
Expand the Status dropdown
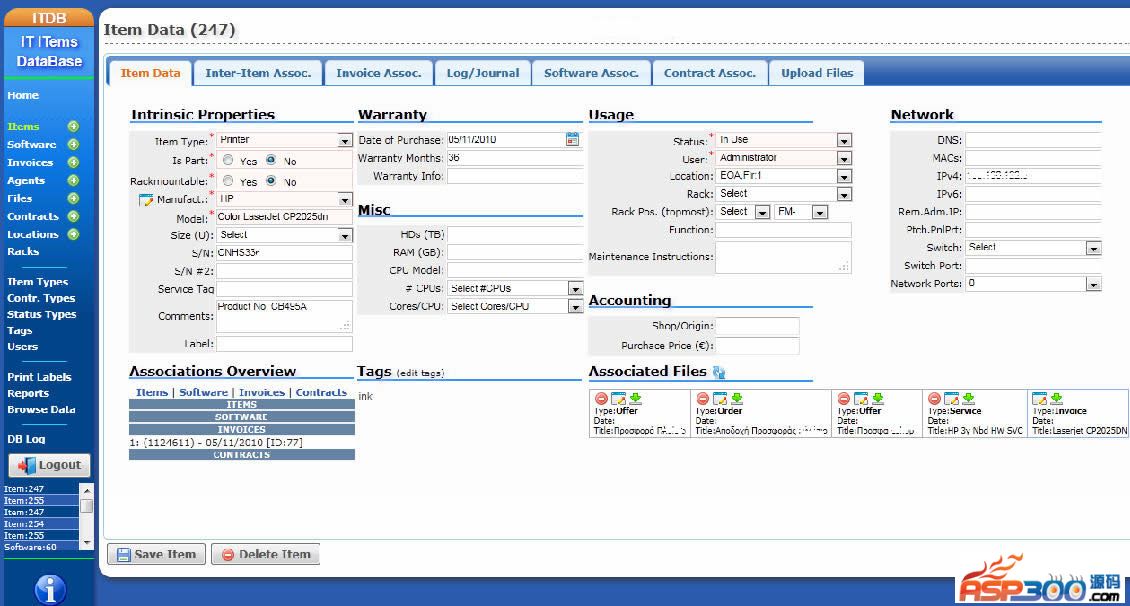(x=844, y=141)
